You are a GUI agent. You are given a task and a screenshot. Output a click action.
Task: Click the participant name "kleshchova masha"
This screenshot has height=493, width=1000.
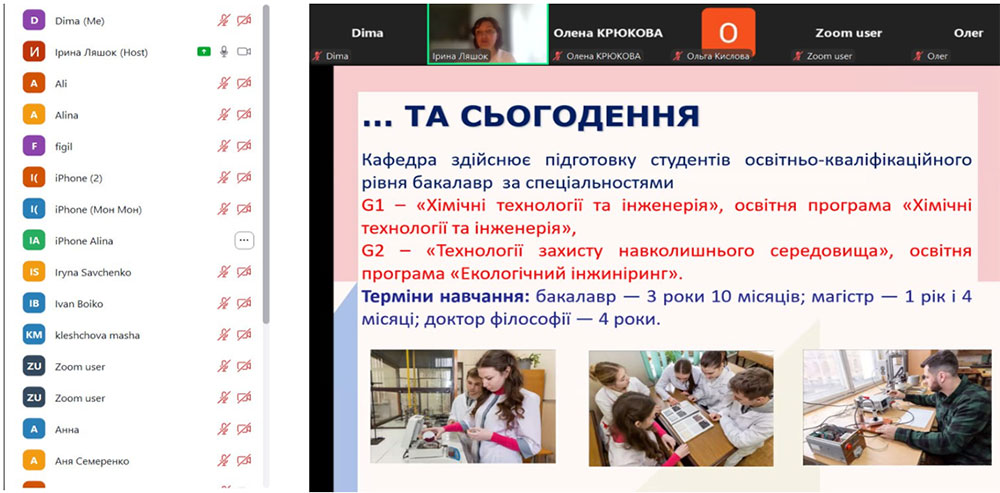[x=98, y=335]
